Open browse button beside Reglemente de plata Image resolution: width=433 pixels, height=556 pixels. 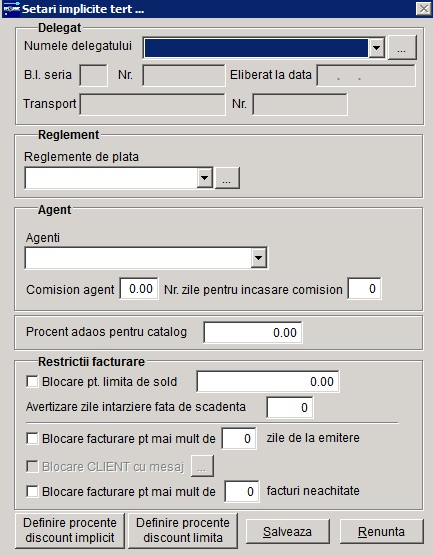click(x=227, y=178)
